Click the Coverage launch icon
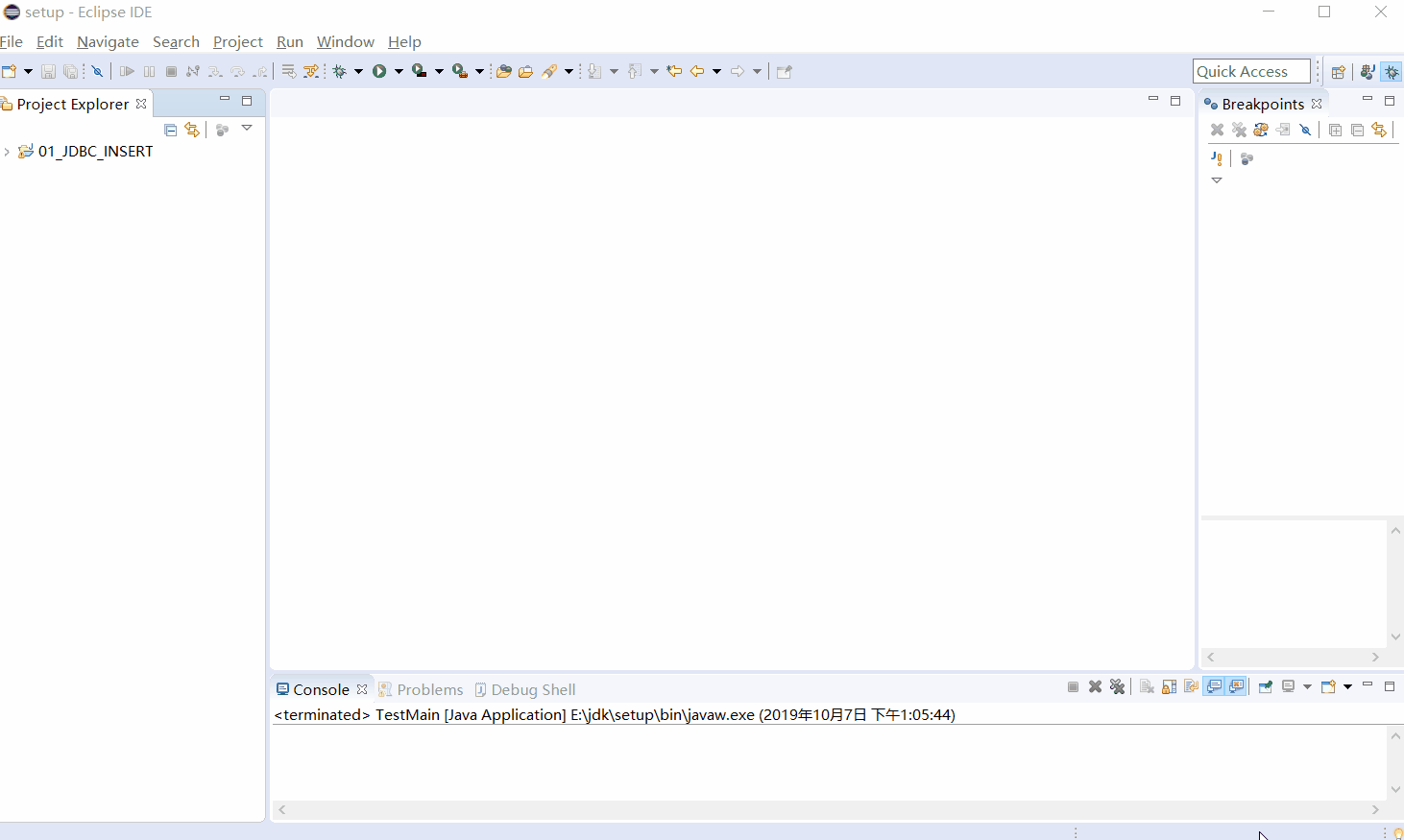This screenshot has height=840, width=1404. coord(420,71)
